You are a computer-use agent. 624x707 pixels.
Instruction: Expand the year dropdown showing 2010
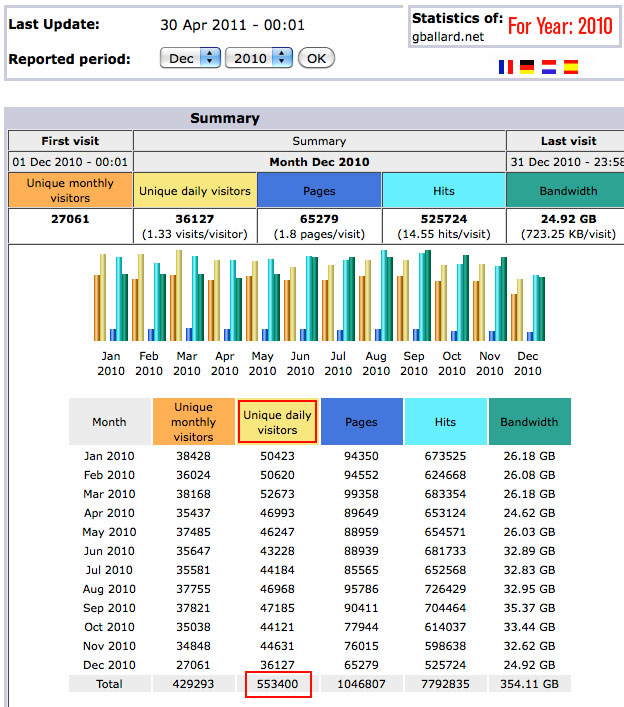(x=258, y=58)
